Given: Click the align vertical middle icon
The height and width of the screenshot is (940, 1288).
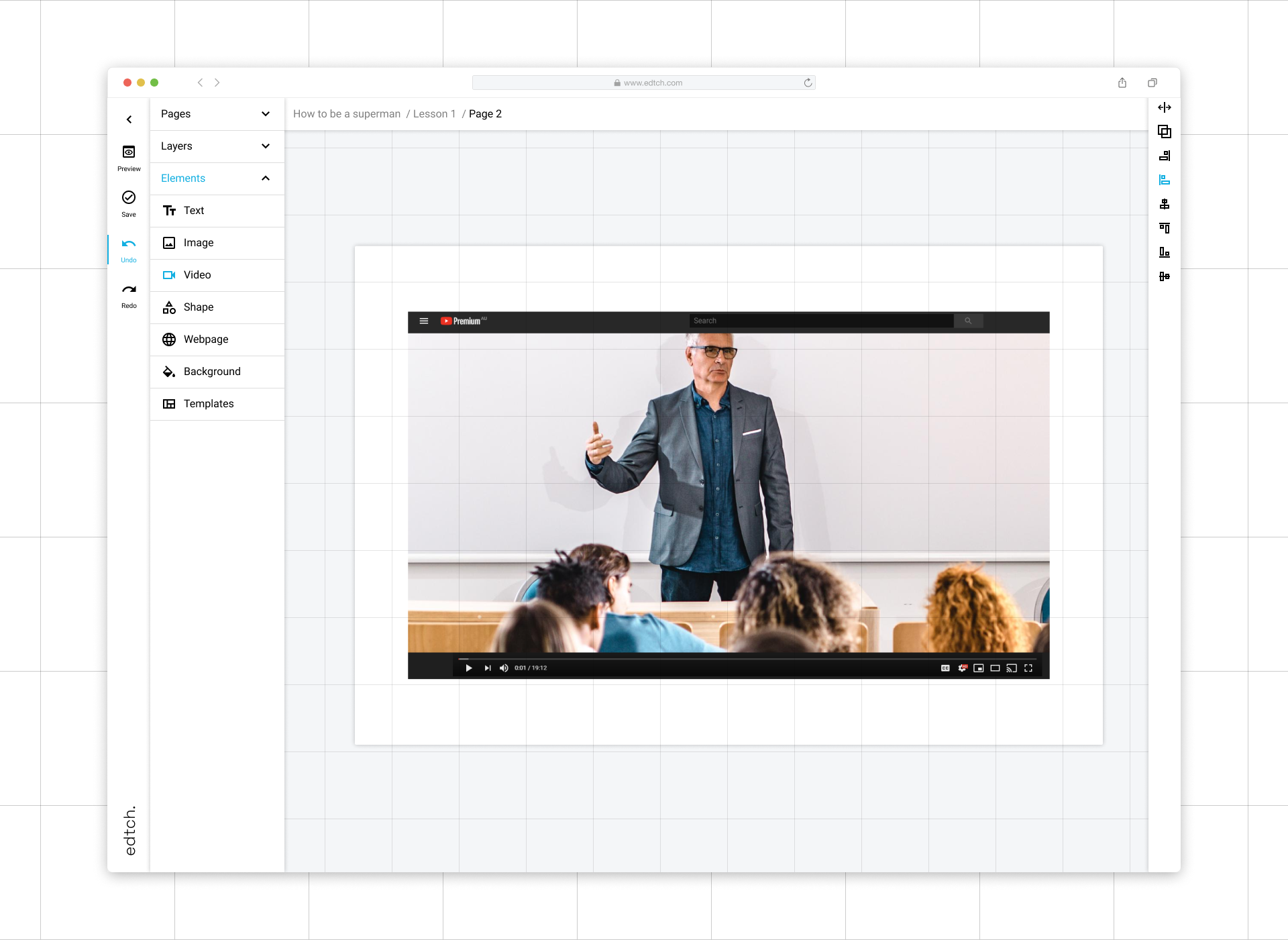Looking at the screenshot, I should [1165, 276].
